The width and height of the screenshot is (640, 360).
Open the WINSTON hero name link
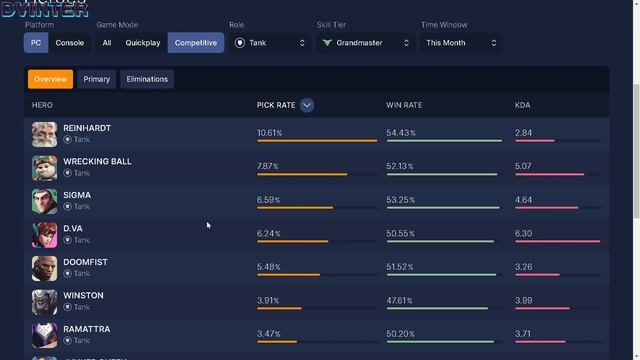[83, 296]
